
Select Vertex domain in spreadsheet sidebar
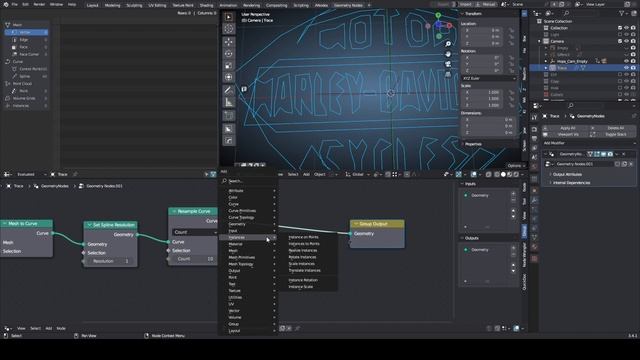click(x=27, y=32)
